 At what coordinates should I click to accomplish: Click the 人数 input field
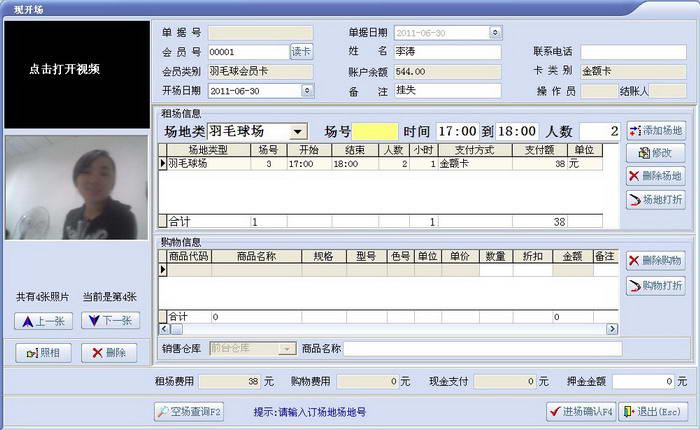point(599,131)
